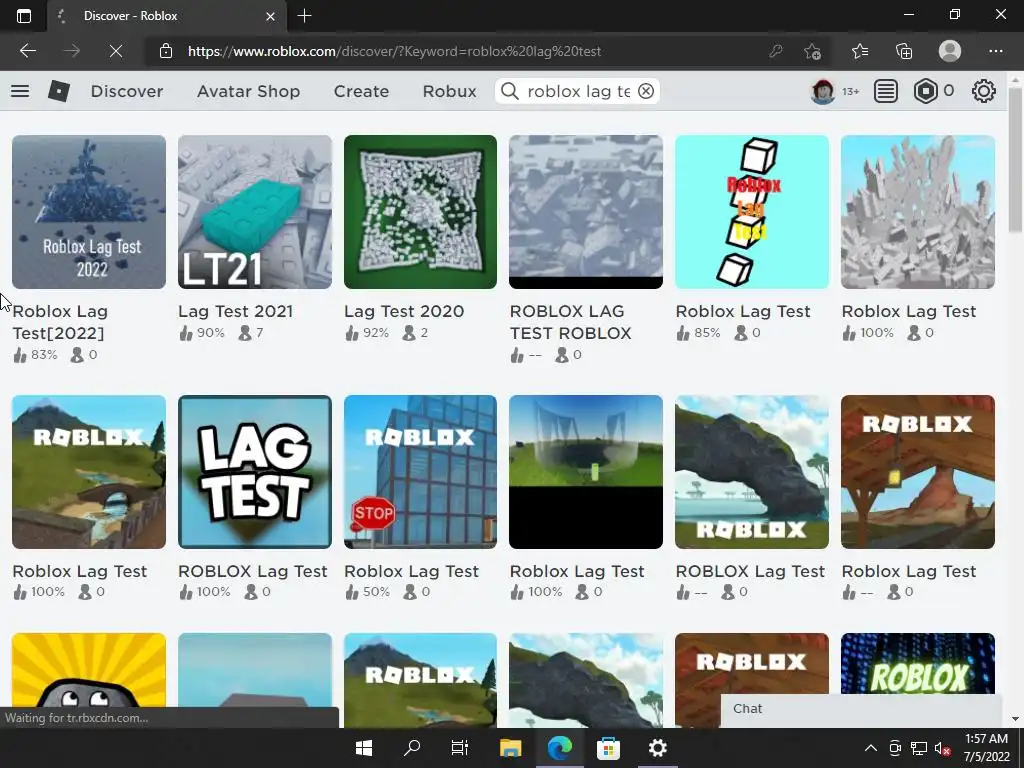Viewport: 1024px width, 768px height.
Task: Open the Chat panel
Action: point(861,709)
